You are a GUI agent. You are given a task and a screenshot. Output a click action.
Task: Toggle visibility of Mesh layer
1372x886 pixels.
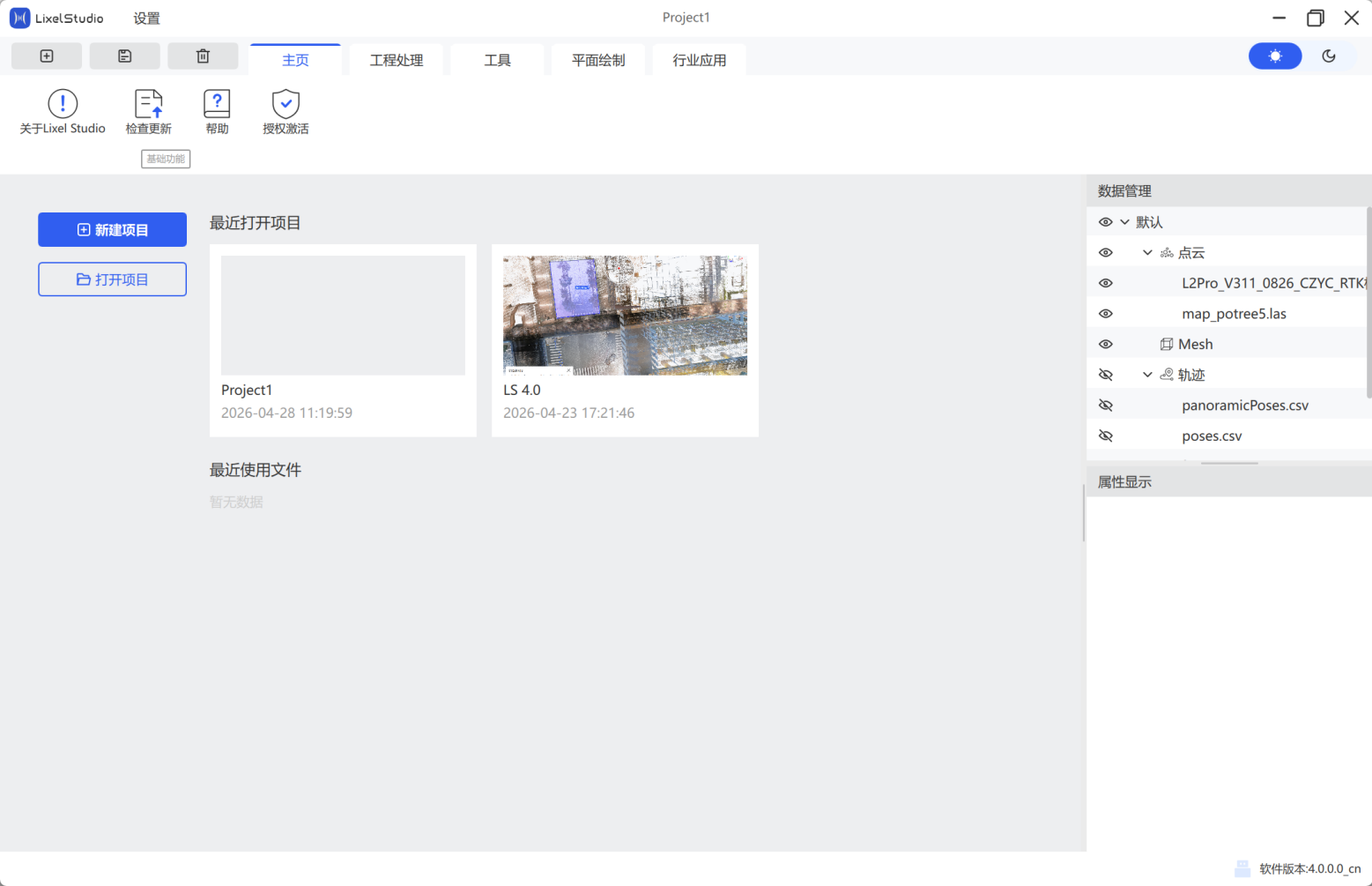point(1106,345)
